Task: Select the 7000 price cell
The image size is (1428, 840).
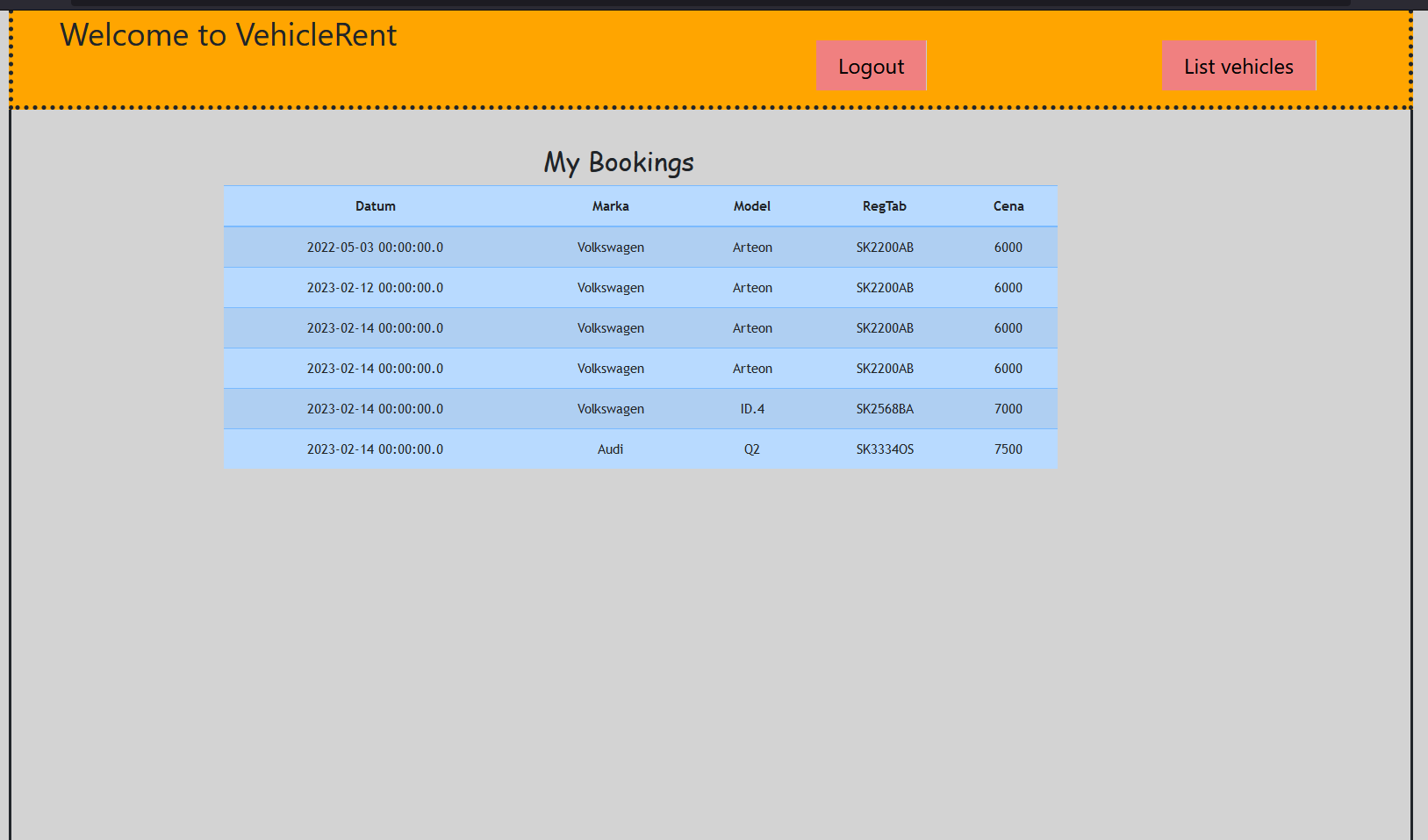Action: (1008, 409)
